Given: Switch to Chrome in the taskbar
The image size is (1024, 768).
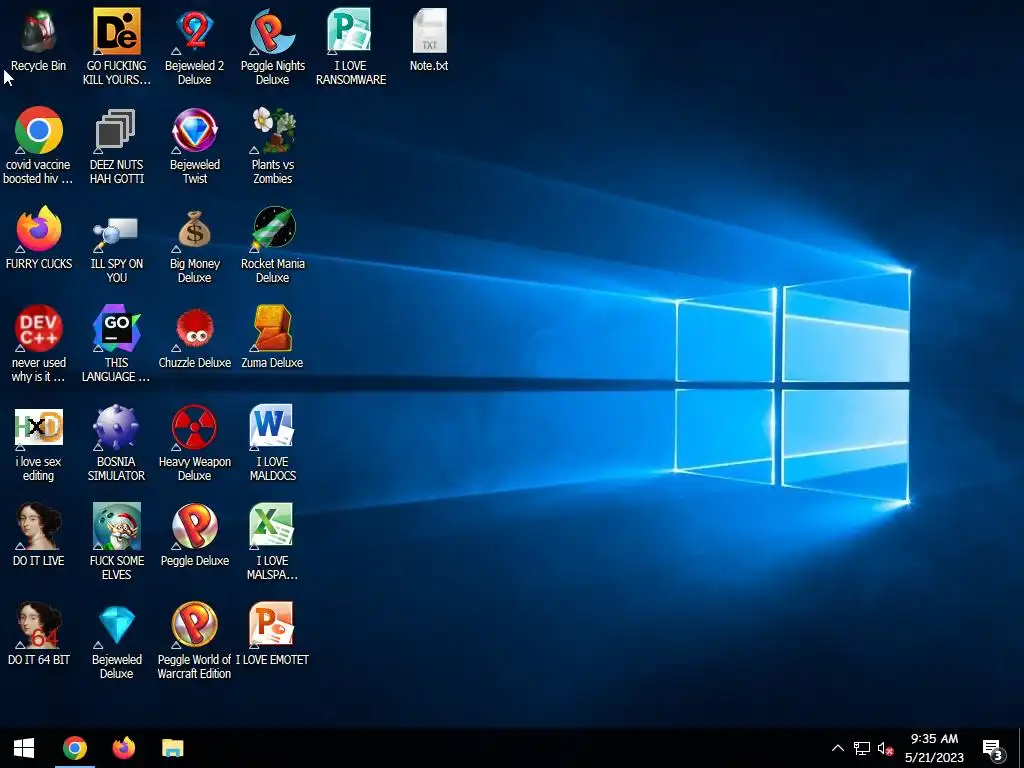Looking at the screenshot, I should 75,748.
